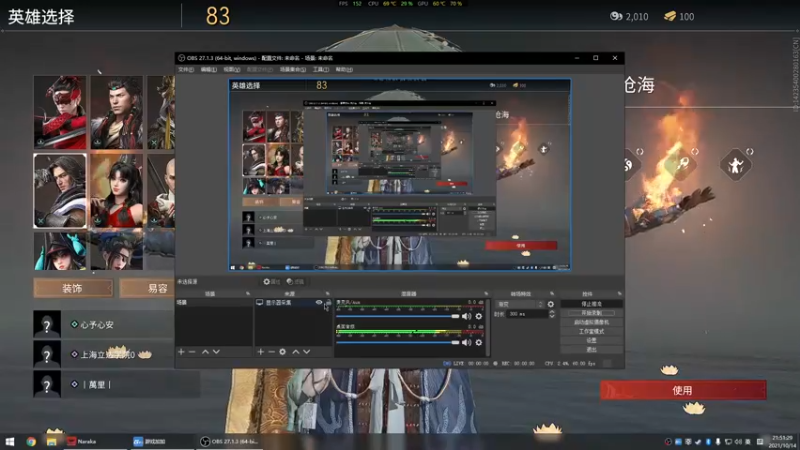Remove the scene with the minus icon
This screenshot has width=800, height=450.
192,352
